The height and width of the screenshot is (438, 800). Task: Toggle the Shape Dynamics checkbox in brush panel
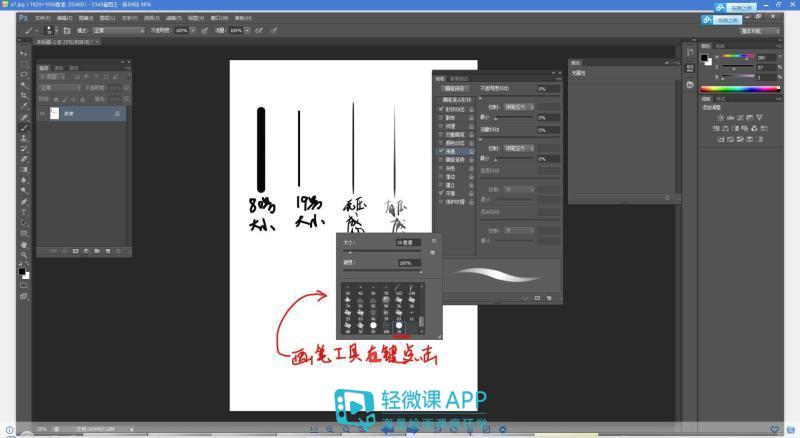[441, 108]
